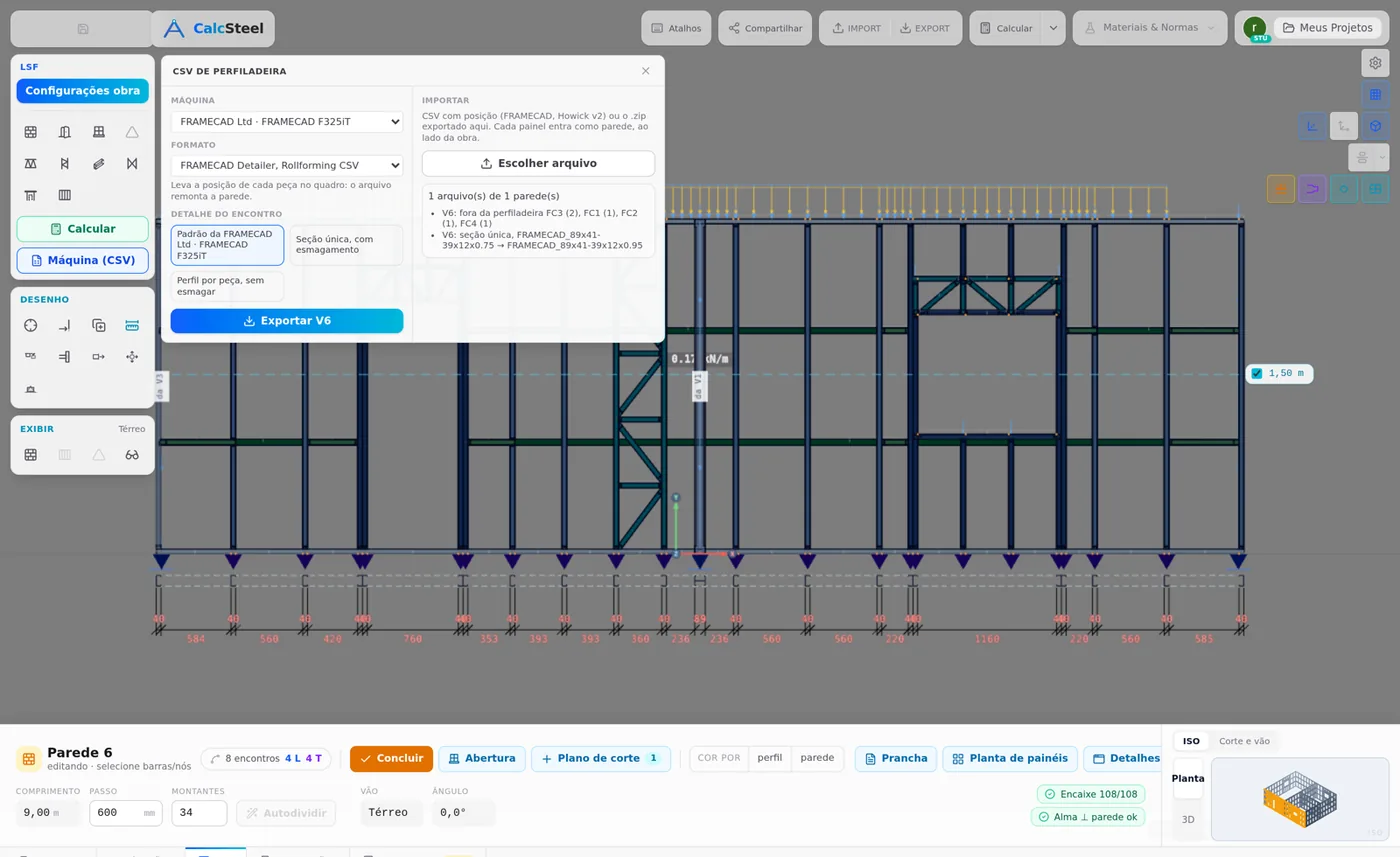
Task: Click the gray axis triad icon
Action: click(1344, 126)
